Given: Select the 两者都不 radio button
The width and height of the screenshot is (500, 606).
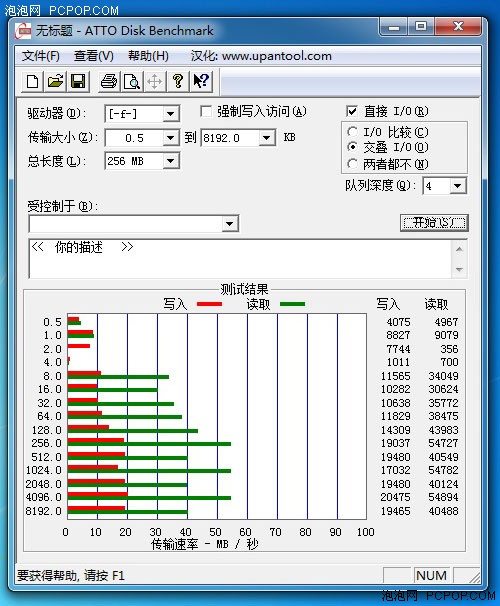Looking at the screenshot, I should pos(352,164).
